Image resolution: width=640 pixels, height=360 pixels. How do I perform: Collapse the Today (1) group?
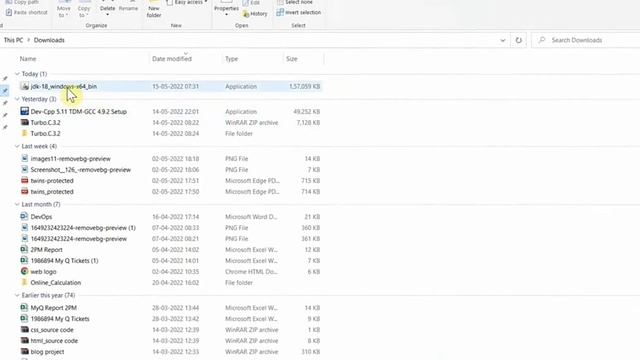point(17,74)
